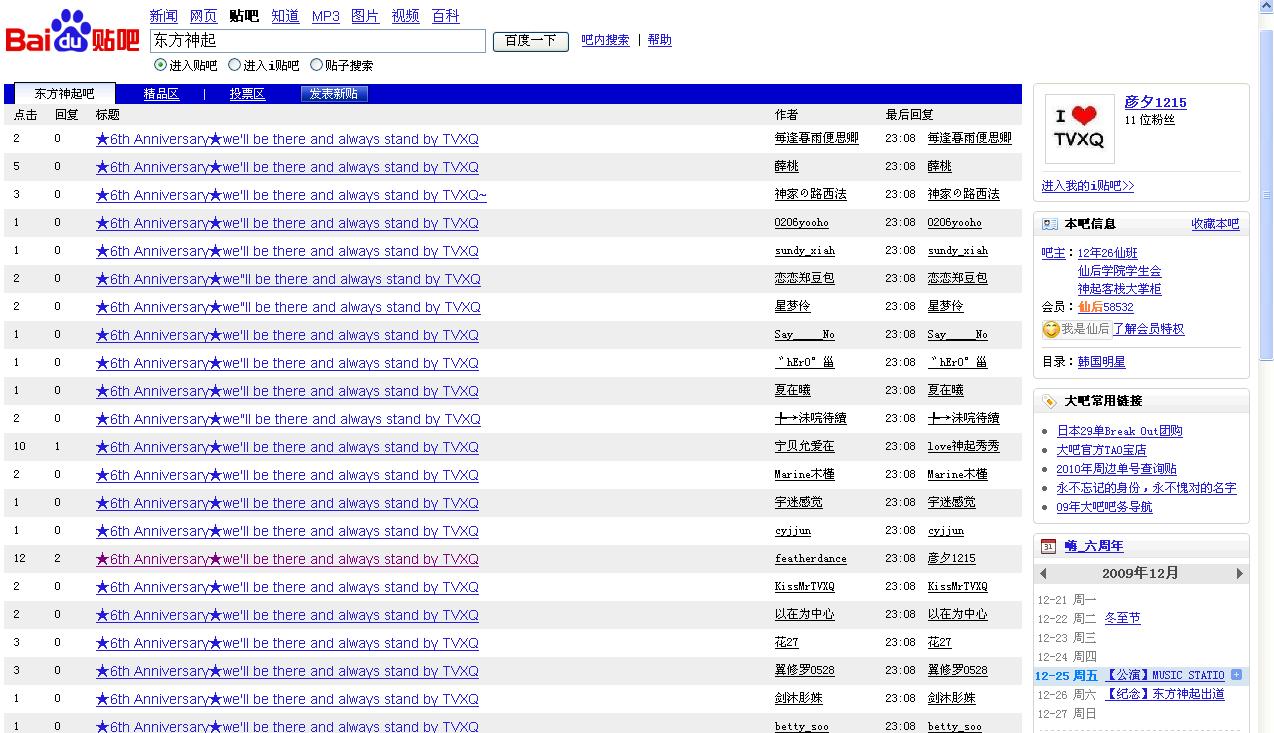Open the 韩国明星 directory link
The image size is (1274, 733).
(1102, 362)
